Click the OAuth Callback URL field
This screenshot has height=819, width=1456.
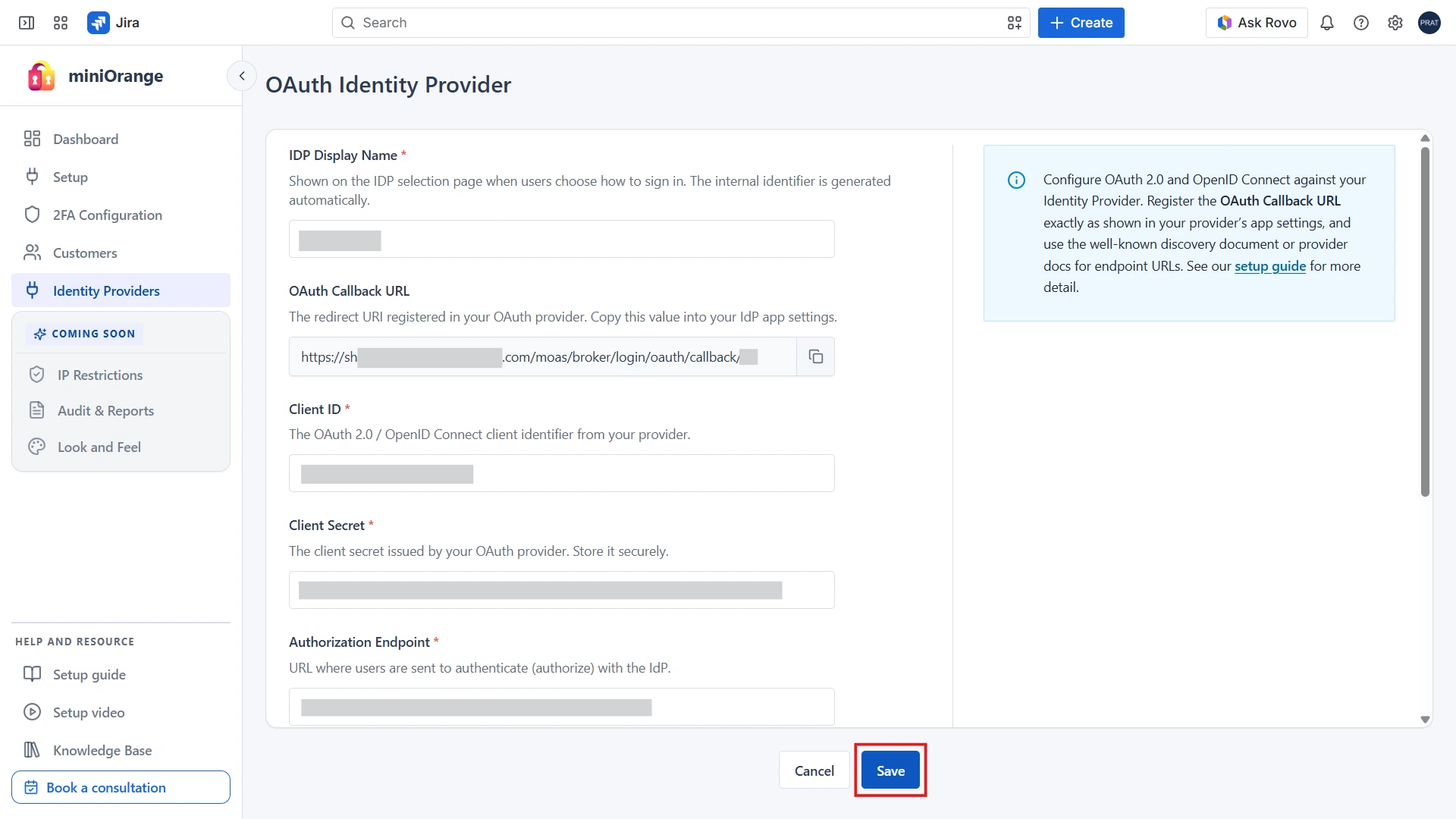[543, 356]
